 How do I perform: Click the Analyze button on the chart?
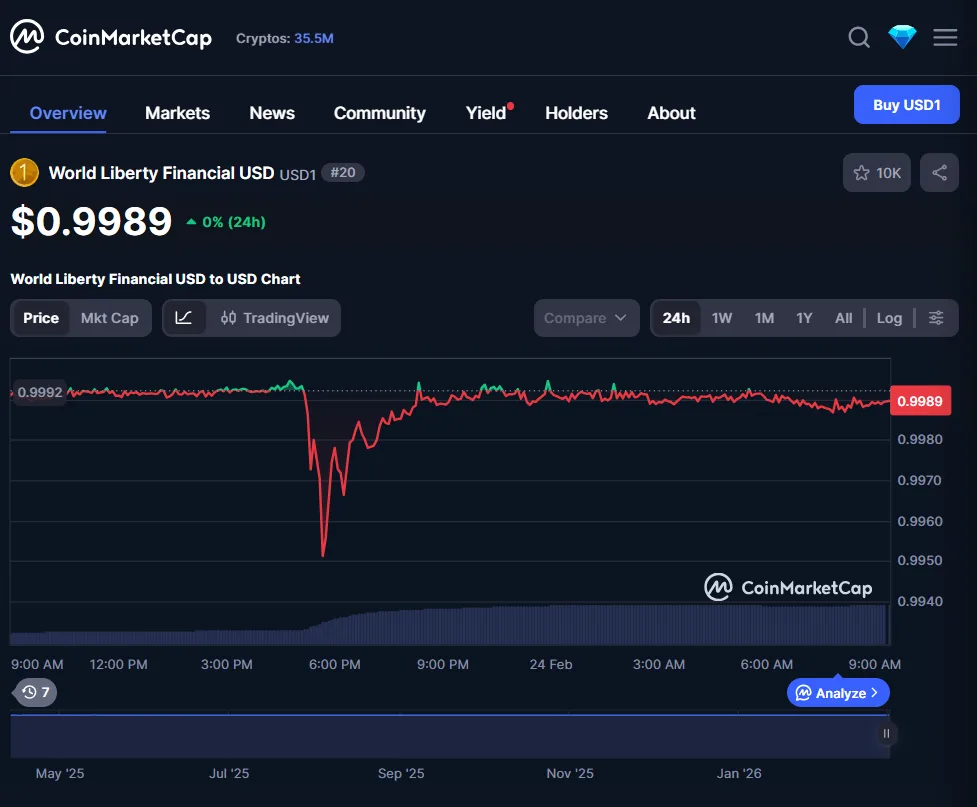(x=837, y=692)
